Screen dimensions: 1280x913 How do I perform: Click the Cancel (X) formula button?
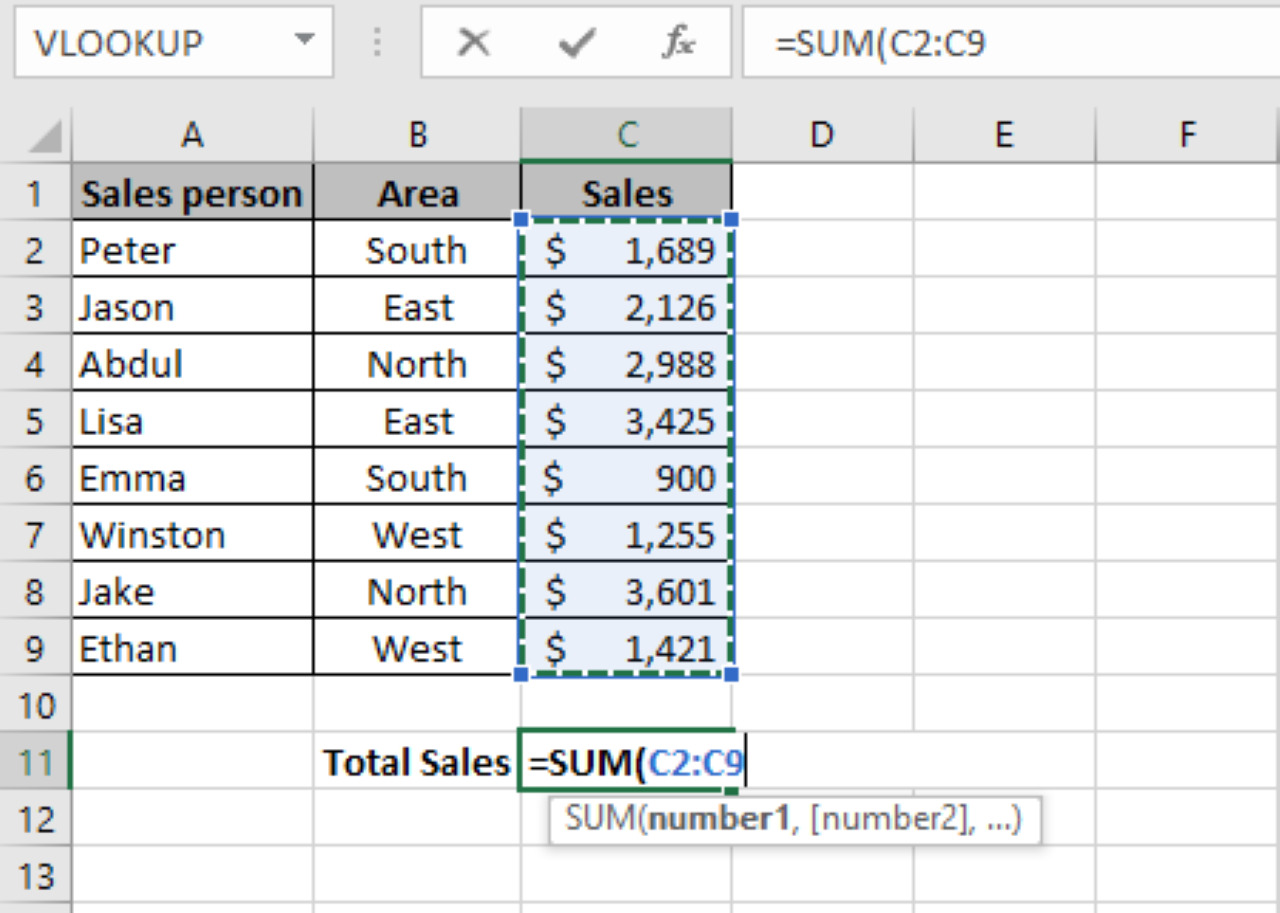click(x=473, y=43)
